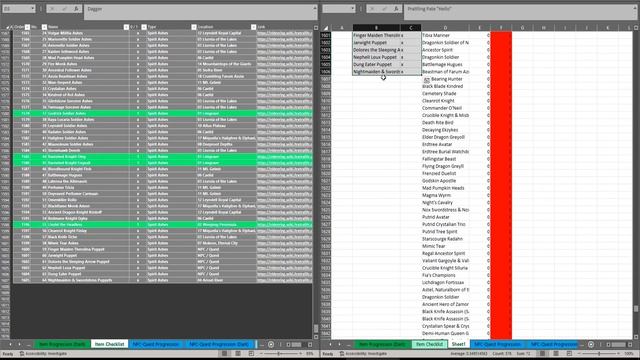The width and height of the screenshot is (640, 360).
Task: Select red filled cell in column F
Action: point(501,185)
